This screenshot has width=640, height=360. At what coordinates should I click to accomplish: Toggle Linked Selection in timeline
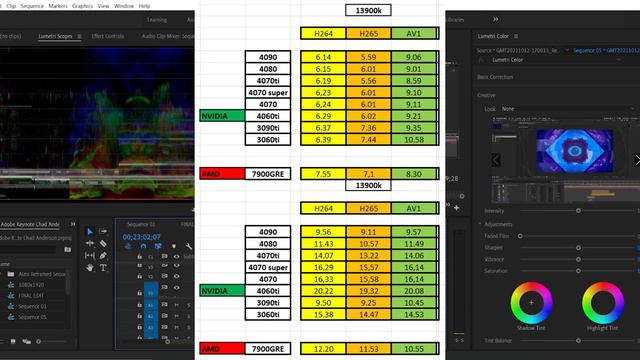point(158,246)
